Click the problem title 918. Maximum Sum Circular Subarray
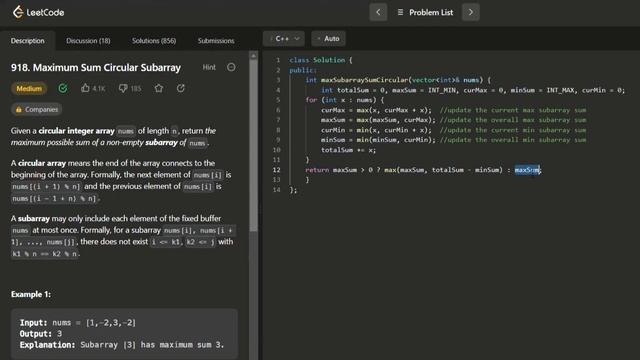 coord(96,68)
